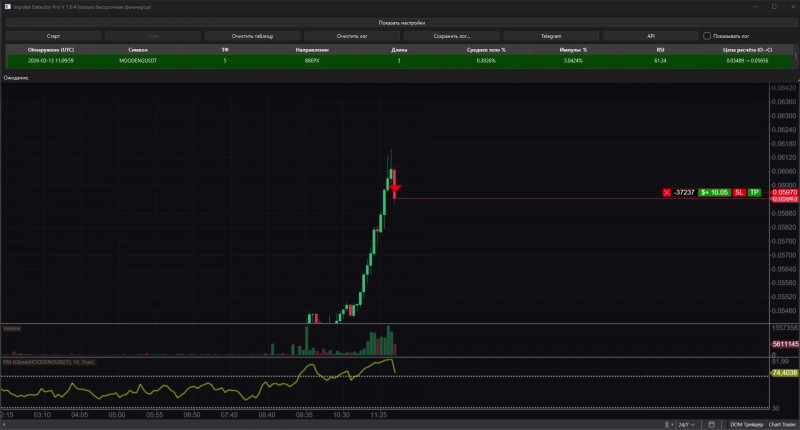Click the 'Очистить лог' button
Image resolution: width=800 pixels, height=430 pixels.
352,36
